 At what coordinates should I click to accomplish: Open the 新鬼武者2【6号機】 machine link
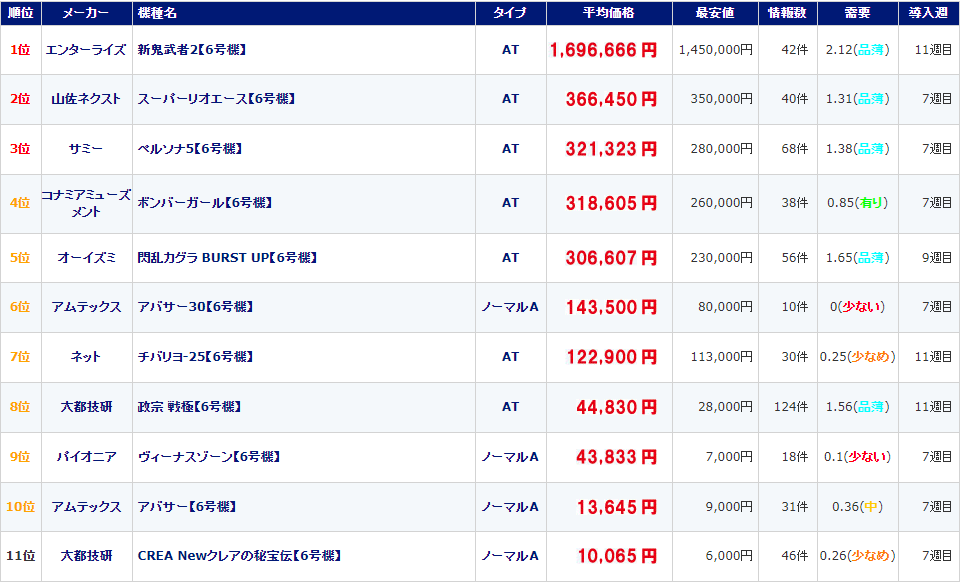coord(192,50)
